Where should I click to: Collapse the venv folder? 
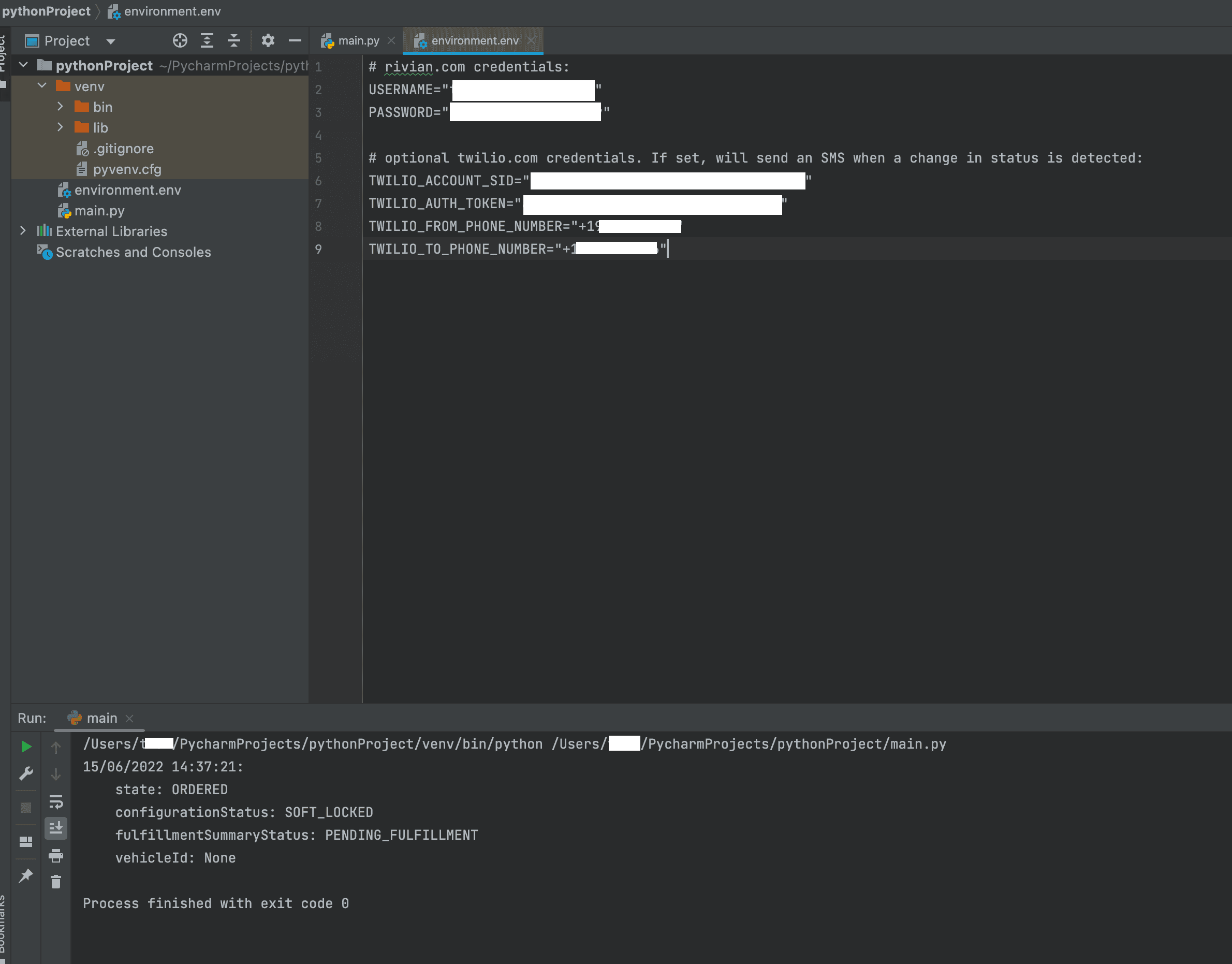[x=42, y=86]
